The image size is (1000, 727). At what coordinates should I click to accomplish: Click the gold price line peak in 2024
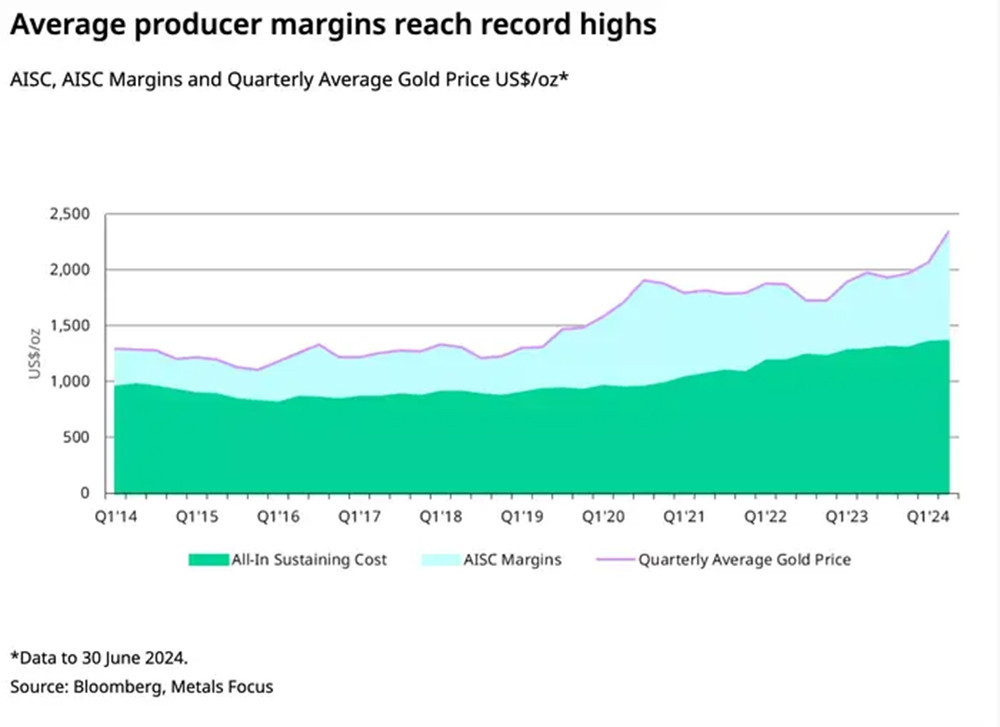click(947, 232)
